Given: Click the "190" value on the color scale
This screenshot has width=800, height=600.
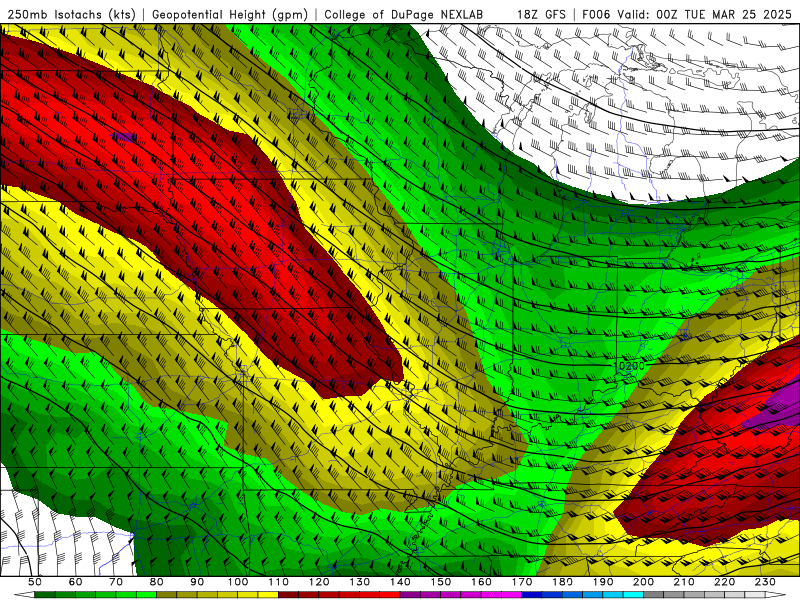Looking at the screenshot, I should coord(603,582).
